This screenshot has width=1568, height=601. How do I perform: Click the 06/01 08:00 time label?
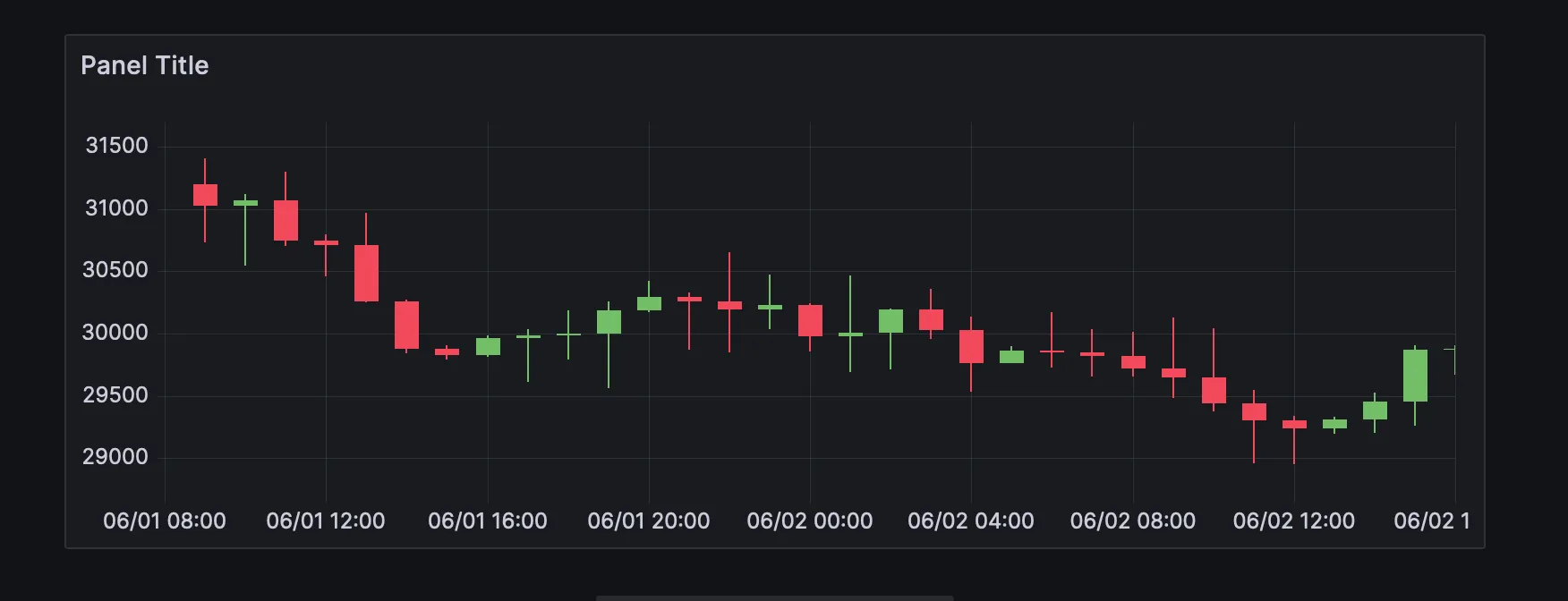click(165, 521)
